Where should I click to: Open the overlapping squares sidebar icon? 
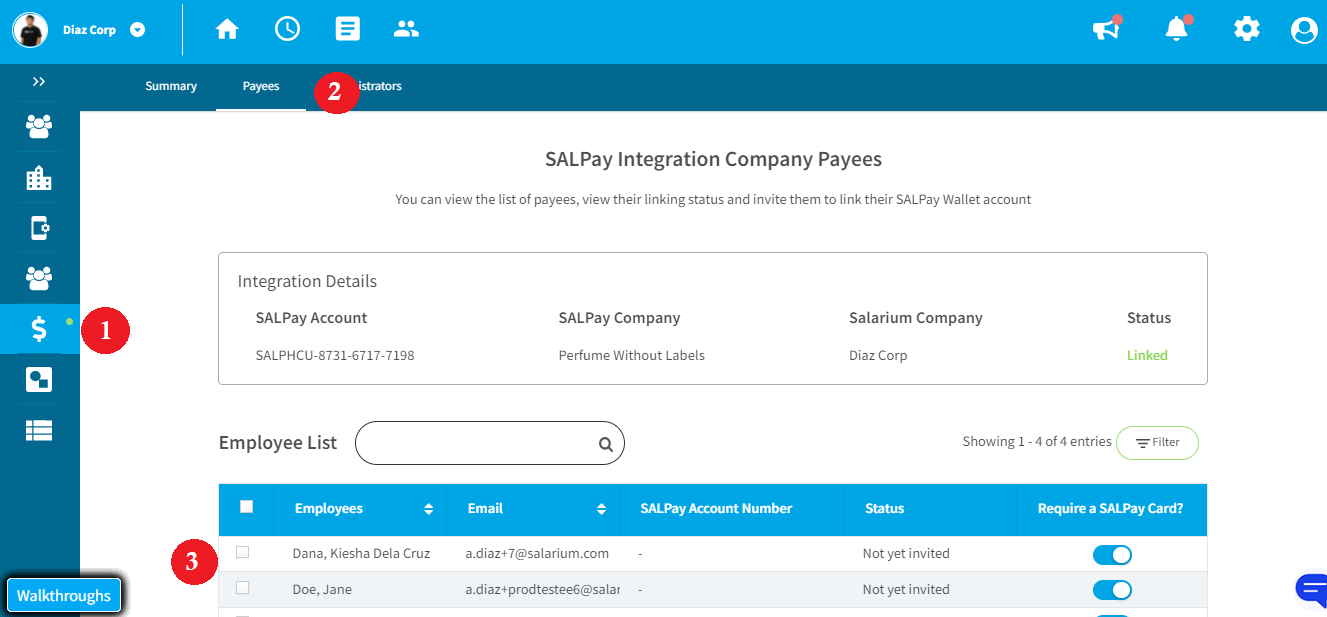(39, 380)
